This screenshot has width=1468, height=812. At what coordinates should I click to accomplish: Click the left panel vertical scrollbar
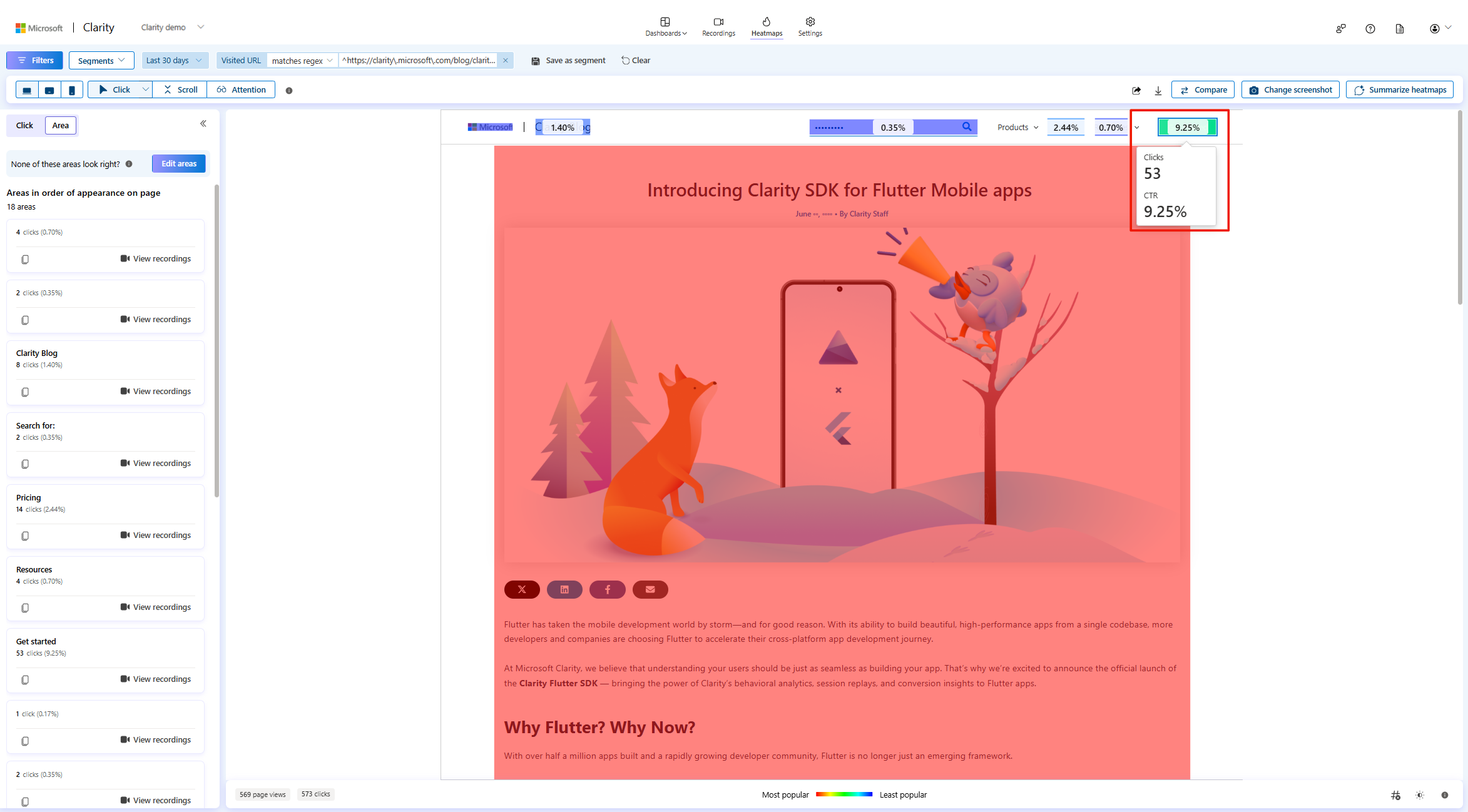tap(217, 340)
